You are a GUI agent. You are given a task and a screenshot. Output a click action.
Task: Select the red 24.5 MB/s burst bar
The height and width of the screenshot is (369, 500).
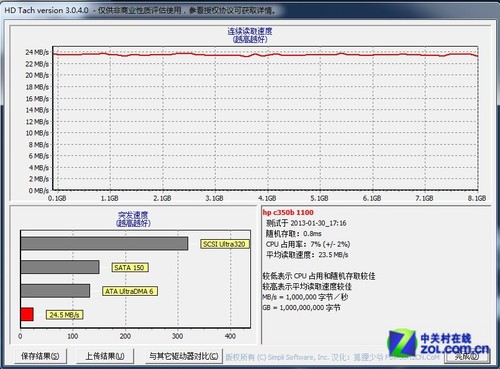point(27,314)
